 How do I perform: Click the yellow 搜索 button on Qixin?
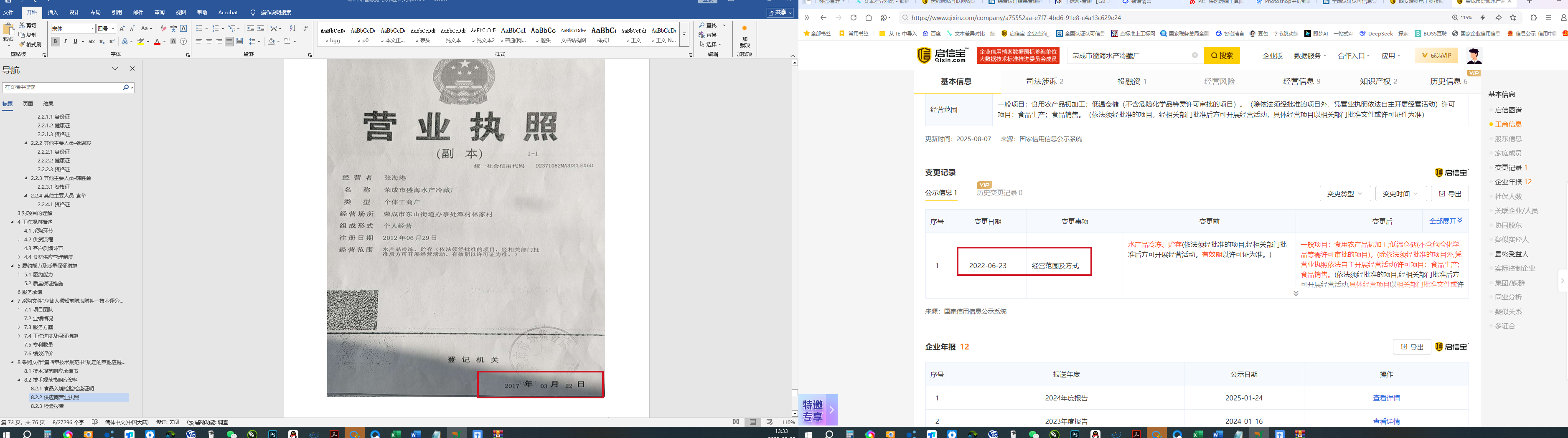coord(1222,56)
